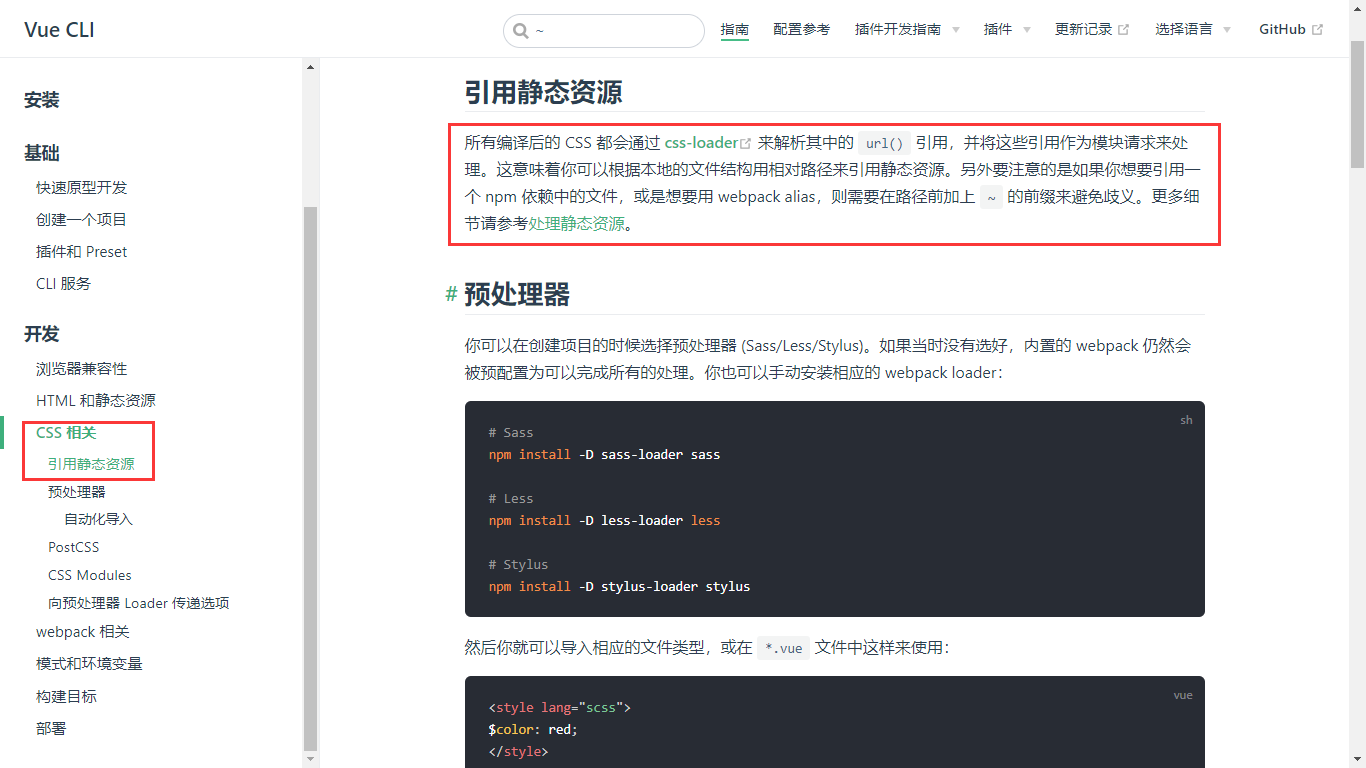Viewport: 1366px width, 768px height.
Task: Open the css-loader documentation link
Action: [x=701, y=142]
